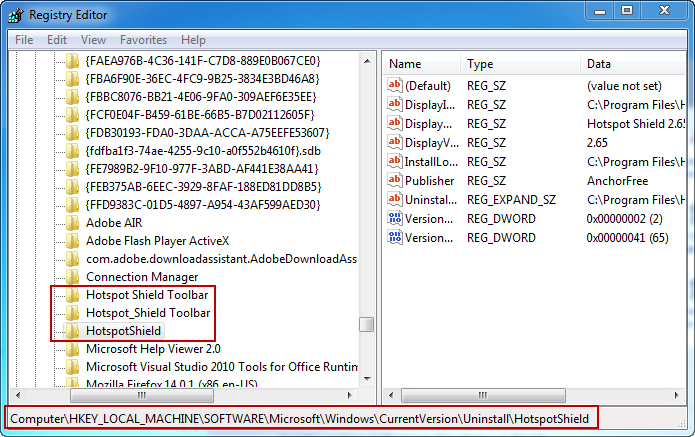Click binary icon of Version... value 0x00000041
The image size is (695, 437).
point(394,238)
